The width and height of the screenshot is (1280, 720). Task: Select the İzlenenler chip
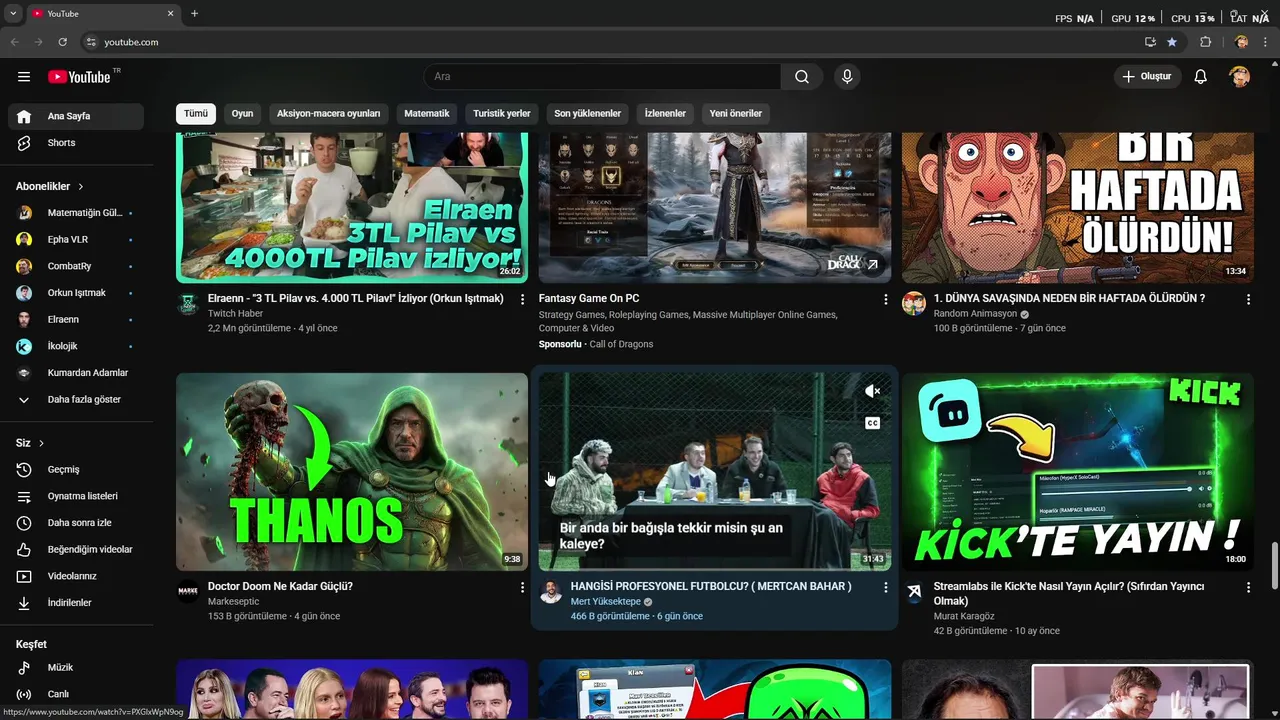pos(665,113)
